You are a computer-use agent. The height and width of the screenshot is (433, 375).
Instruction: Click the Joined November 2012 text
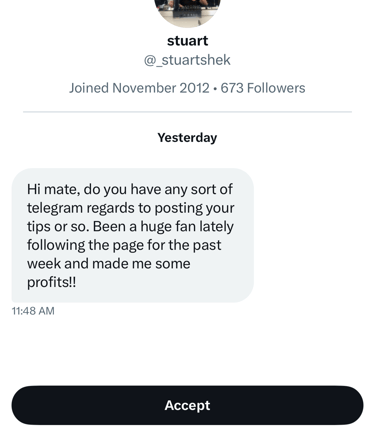tap(139, 88)
